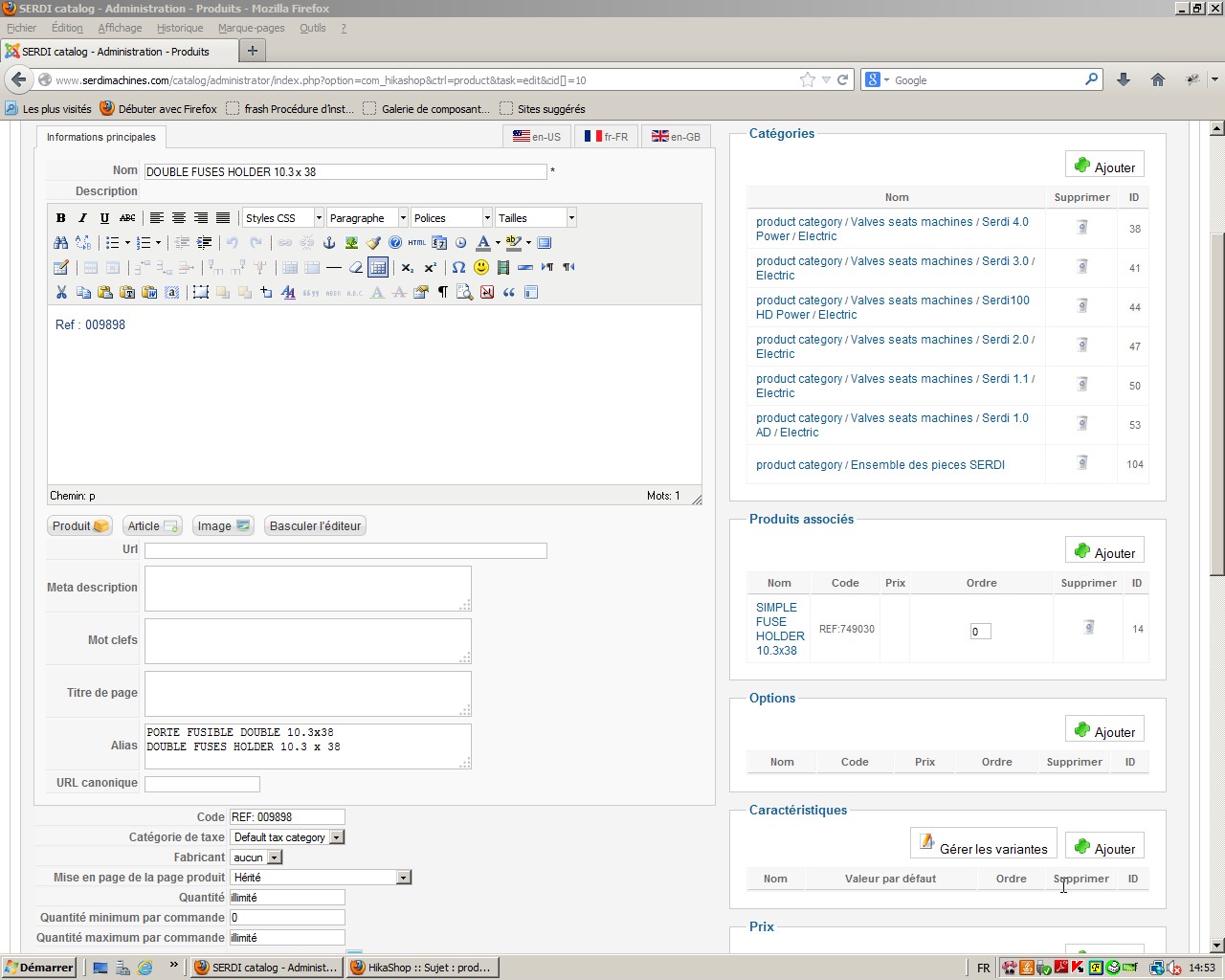Open the Paragraphe format dropdown

pyautogui.click(x=367, y=218)
